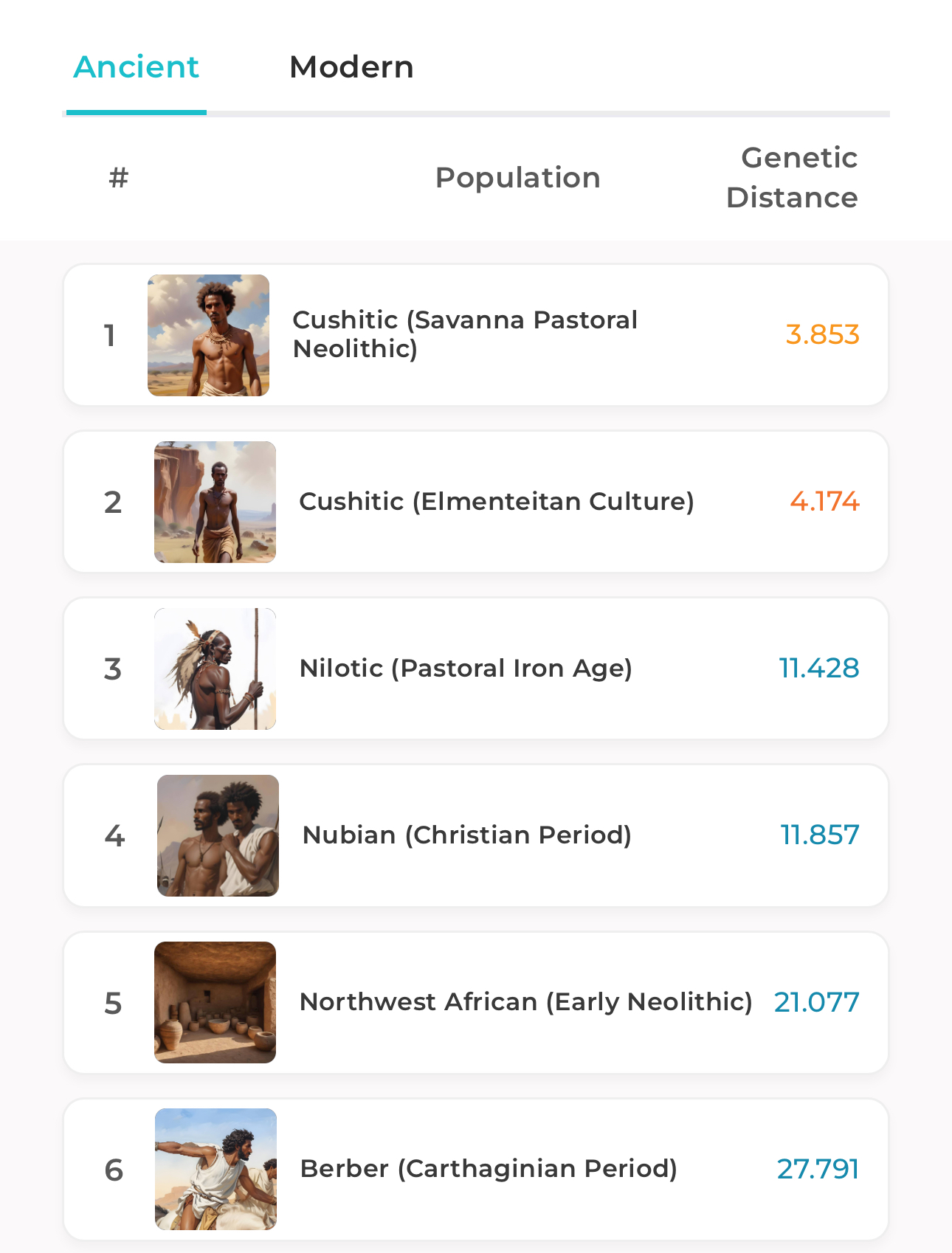Image resolution: width=952 pixels, height=1253 pixels.
Task: Click the Genetic Distance column header
Action: pyautogui.click(x=793, y=178)
